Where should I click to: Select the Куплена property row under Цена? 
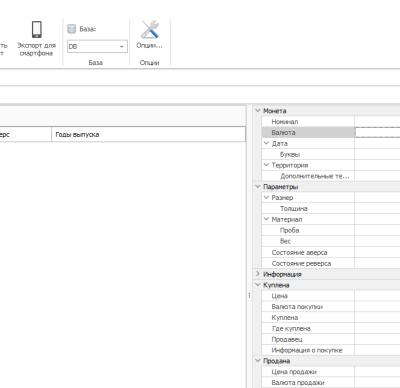pos(331,317)
